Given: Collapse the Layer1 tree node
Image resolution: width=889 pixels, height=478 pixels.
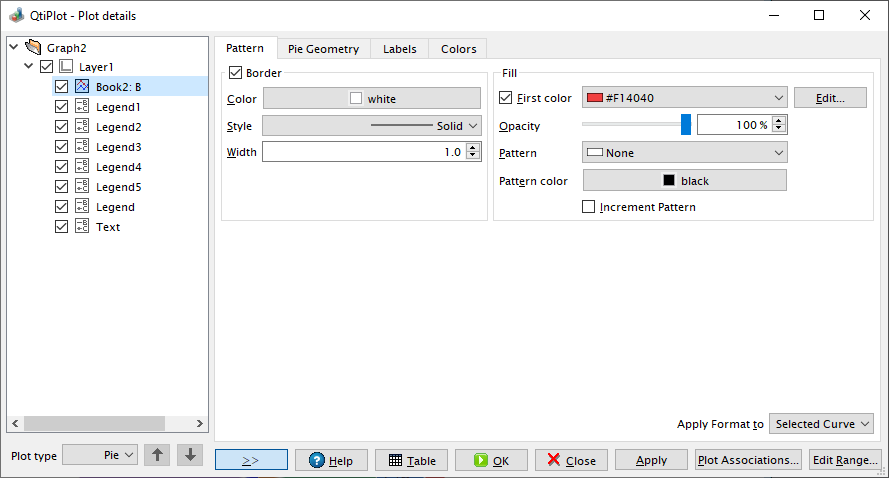Looking at the screenshot, I should (28, 66).
